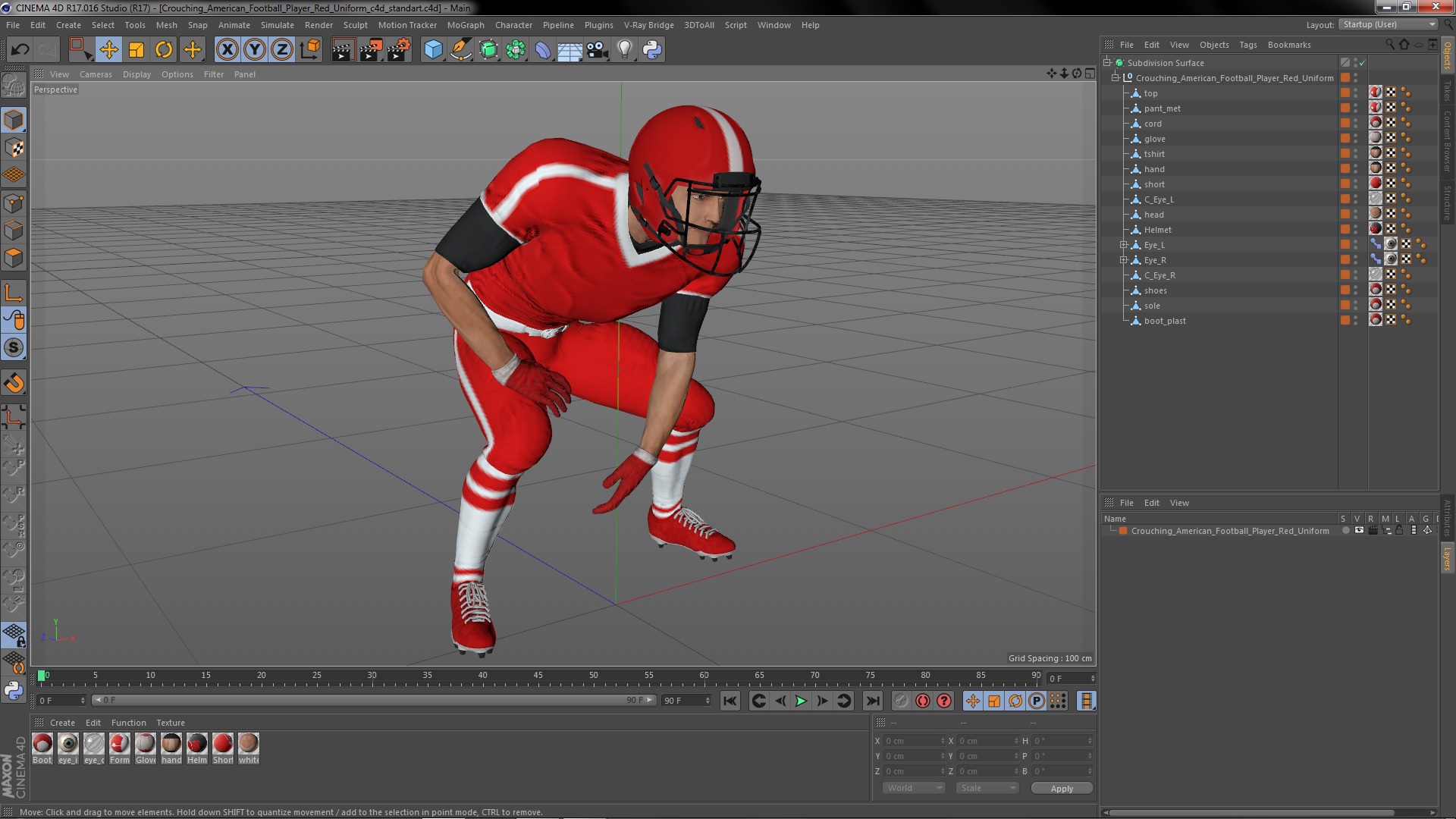Viewport: 1456px width, 819px height.
Task: Add a floor environment object icon
Action: point(570,50)
